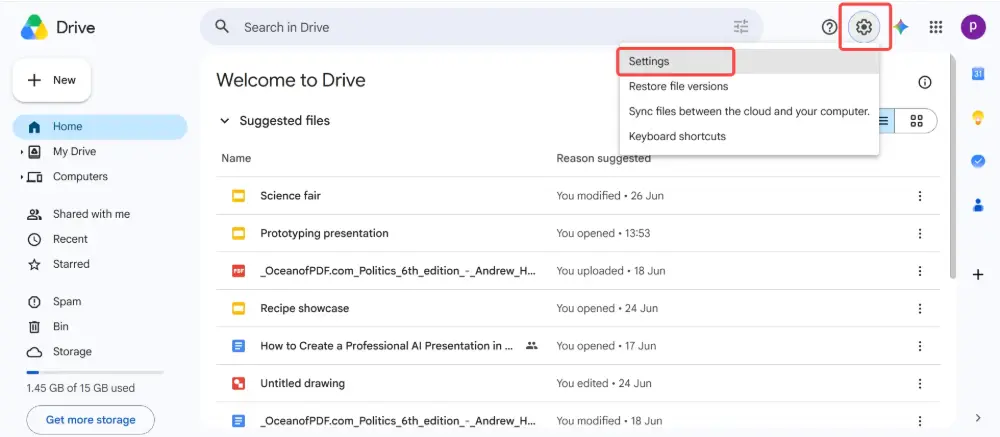
Task: Click Get more storage button
Action: [91, 420]
